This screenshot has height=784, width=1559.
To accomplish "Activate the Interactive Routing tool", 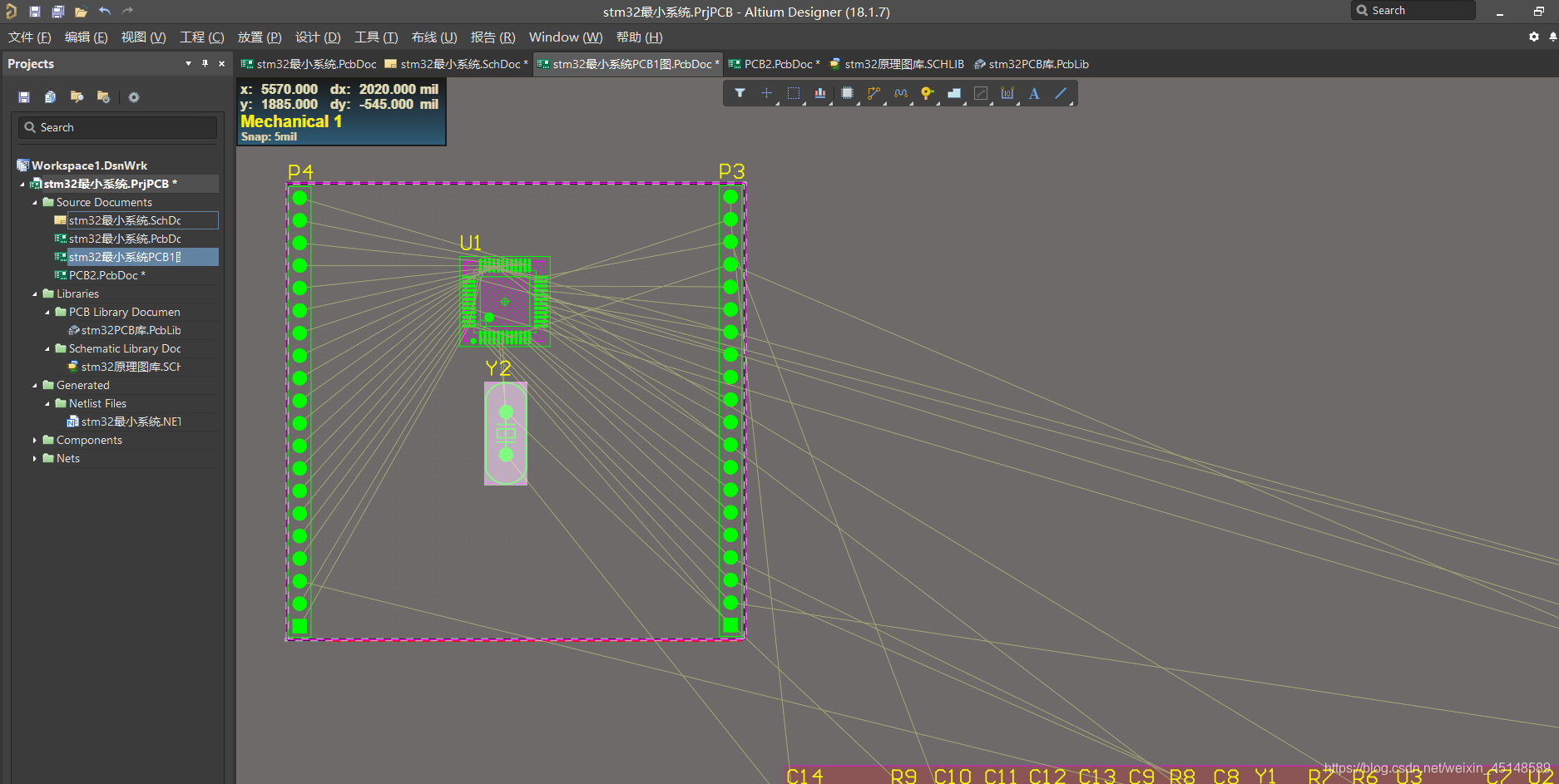I will coord(874,93).
